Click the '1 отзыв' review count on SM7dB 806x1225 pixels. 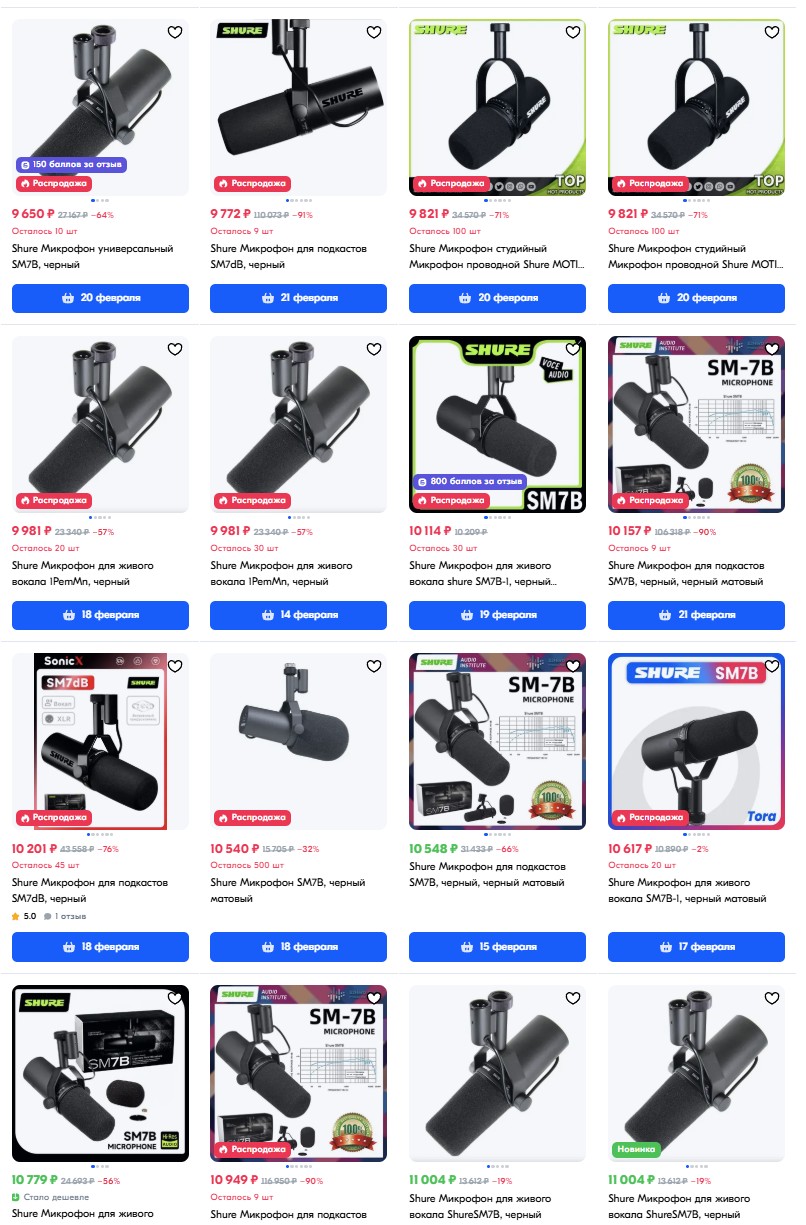coord(70,916)
